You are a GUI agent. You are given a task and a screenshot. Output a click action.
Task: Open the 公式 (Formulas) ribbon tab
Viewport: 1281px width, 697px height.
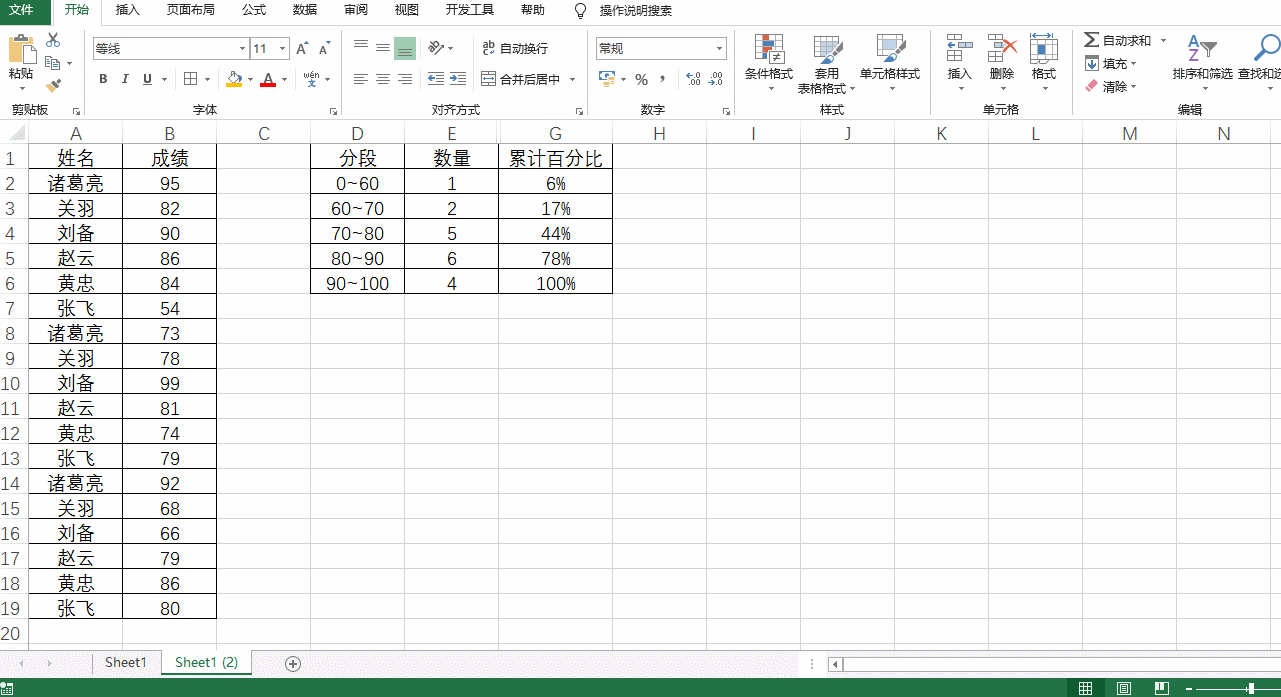[x=254, y=10]
